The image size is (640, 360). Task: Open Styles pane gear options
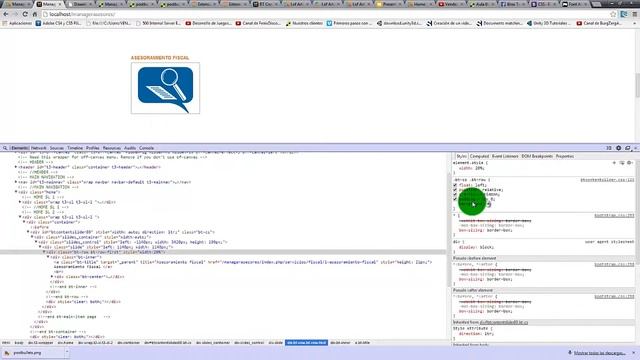(630, 163)
